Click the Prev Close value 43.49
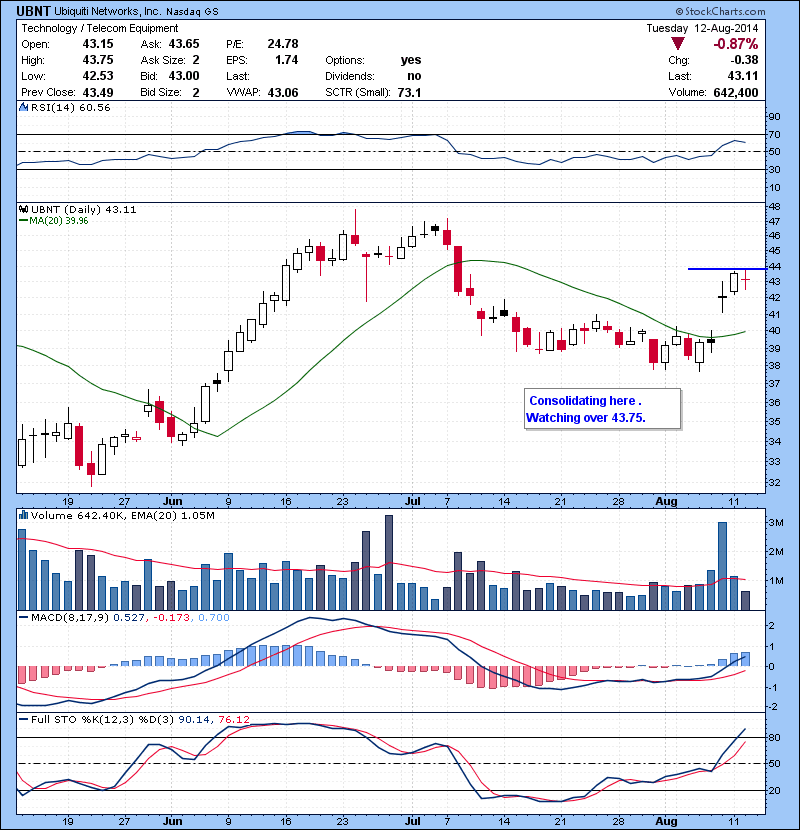Image resolution: width=800 pixels, height=830 pixels. [x=98, y=93]
